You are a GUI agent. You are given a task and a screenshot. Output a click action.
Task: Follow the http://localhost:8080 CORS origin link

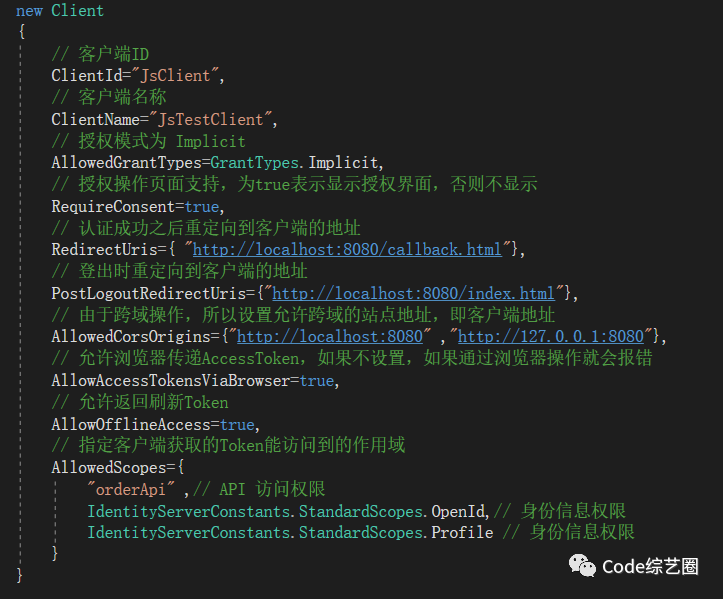(330, 337)
